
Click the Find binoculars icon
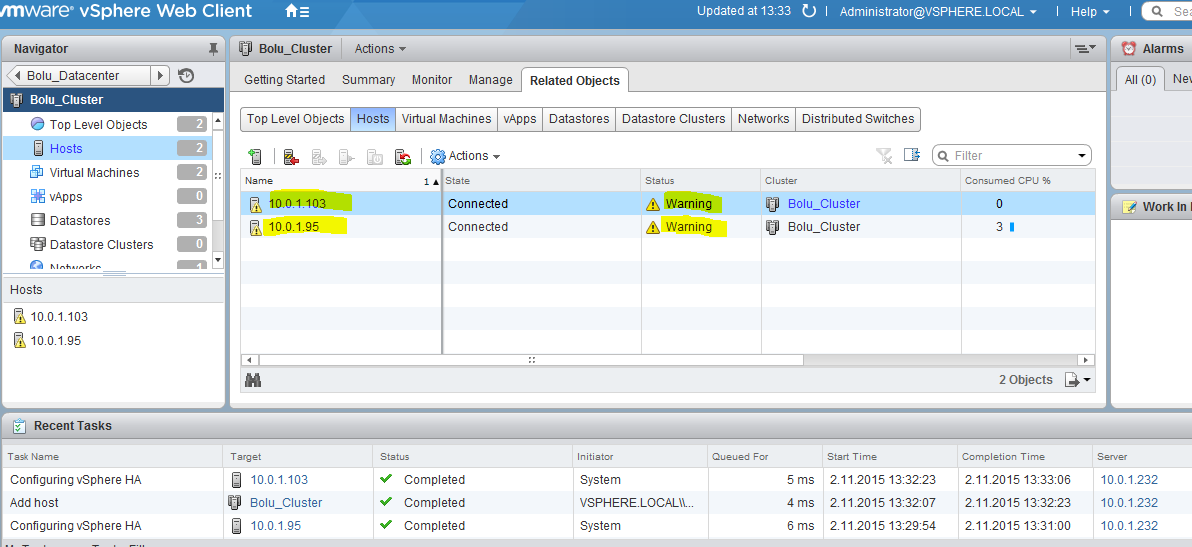click(253, 380)
